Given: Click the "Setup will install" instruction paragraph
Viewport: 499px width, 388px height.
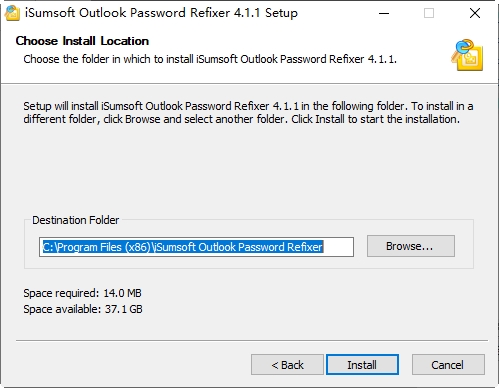Looking at the screenshot, I should (248, 113).
